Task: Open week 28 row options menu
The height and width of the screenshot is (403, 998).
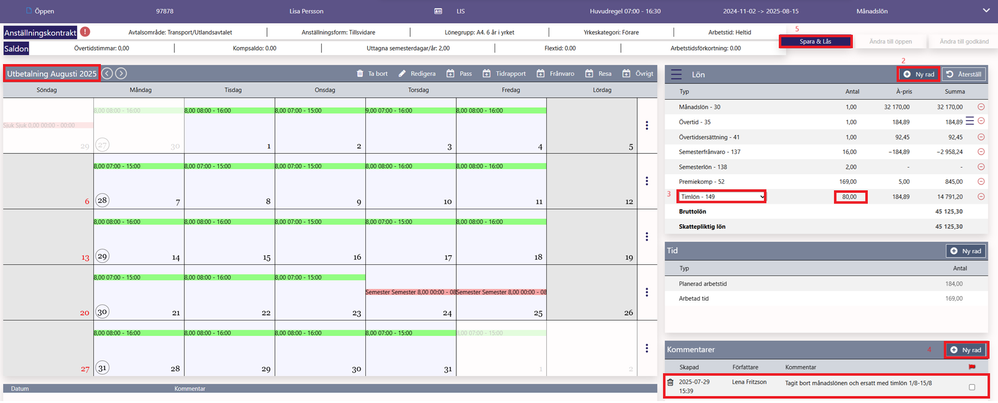Action: 647,180
